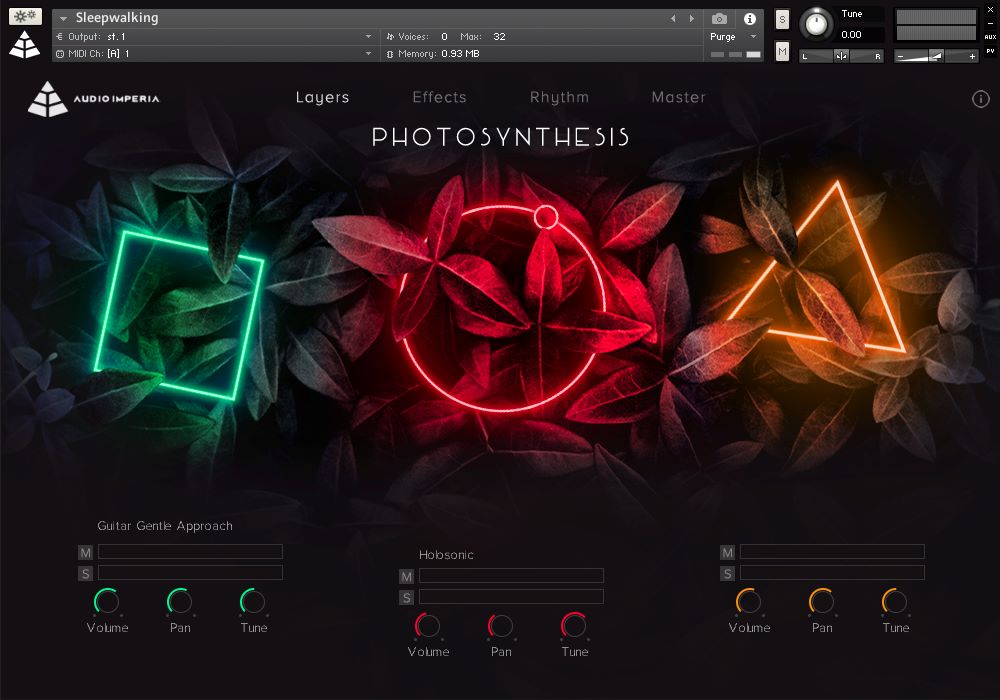Viewport: 1000px width, 700px height.
Task: Click the PV button in the header
Action: [990, 51]
